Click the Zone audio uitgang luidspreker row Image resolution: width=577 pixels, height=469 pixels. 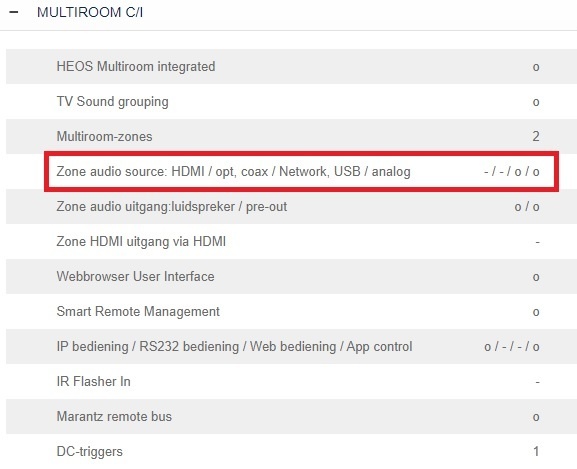coord(291,206)
